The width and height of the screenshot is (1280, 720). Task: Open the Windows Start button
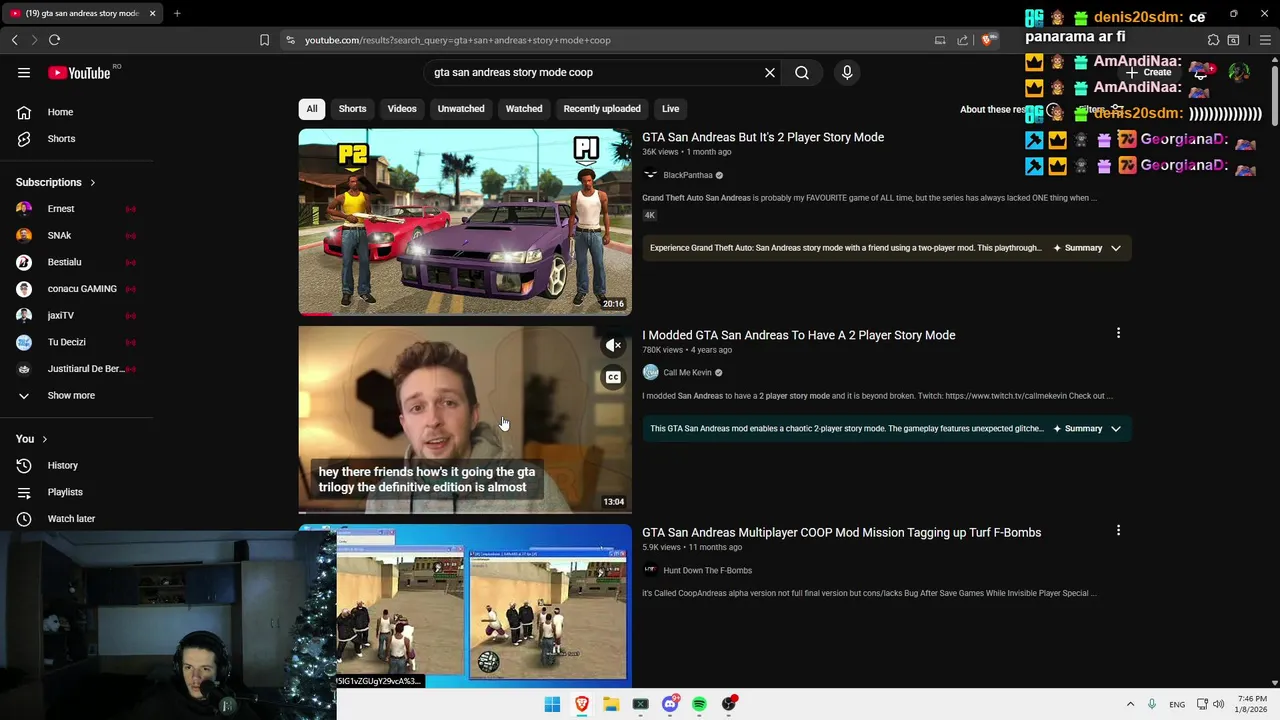pyautogui.click(x=552, y=704)
